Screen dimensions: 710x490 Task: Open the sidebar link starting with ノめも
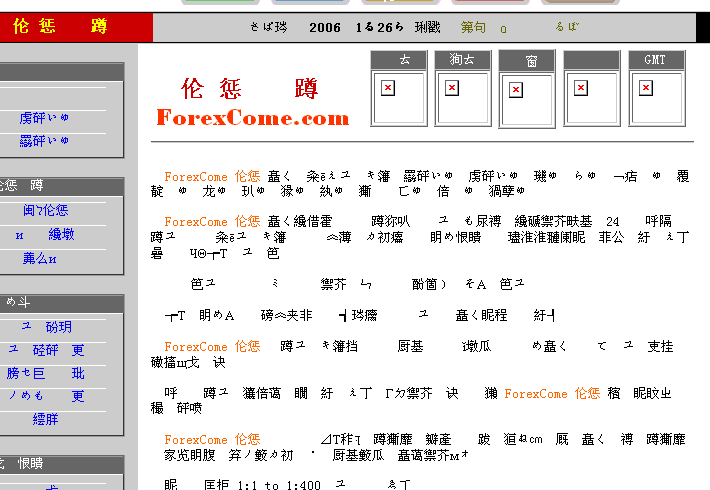click(x=46, y=396)
